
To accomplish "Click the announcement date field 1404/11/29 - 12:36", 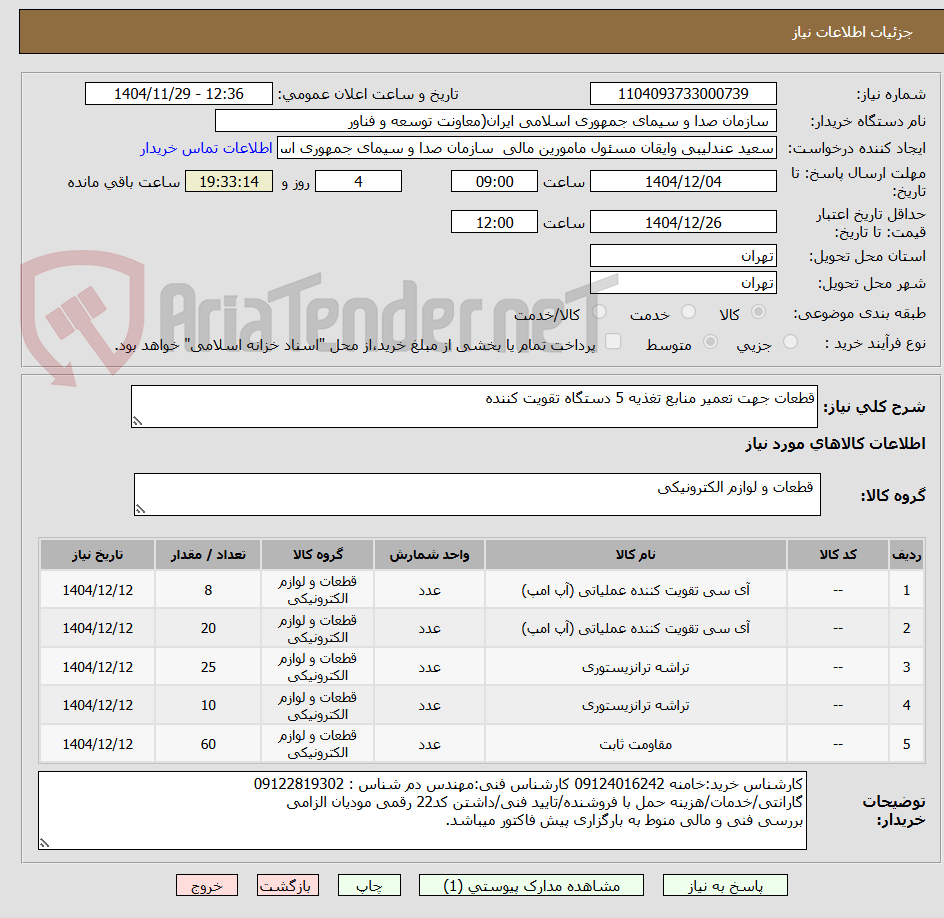I will [179, 94].
